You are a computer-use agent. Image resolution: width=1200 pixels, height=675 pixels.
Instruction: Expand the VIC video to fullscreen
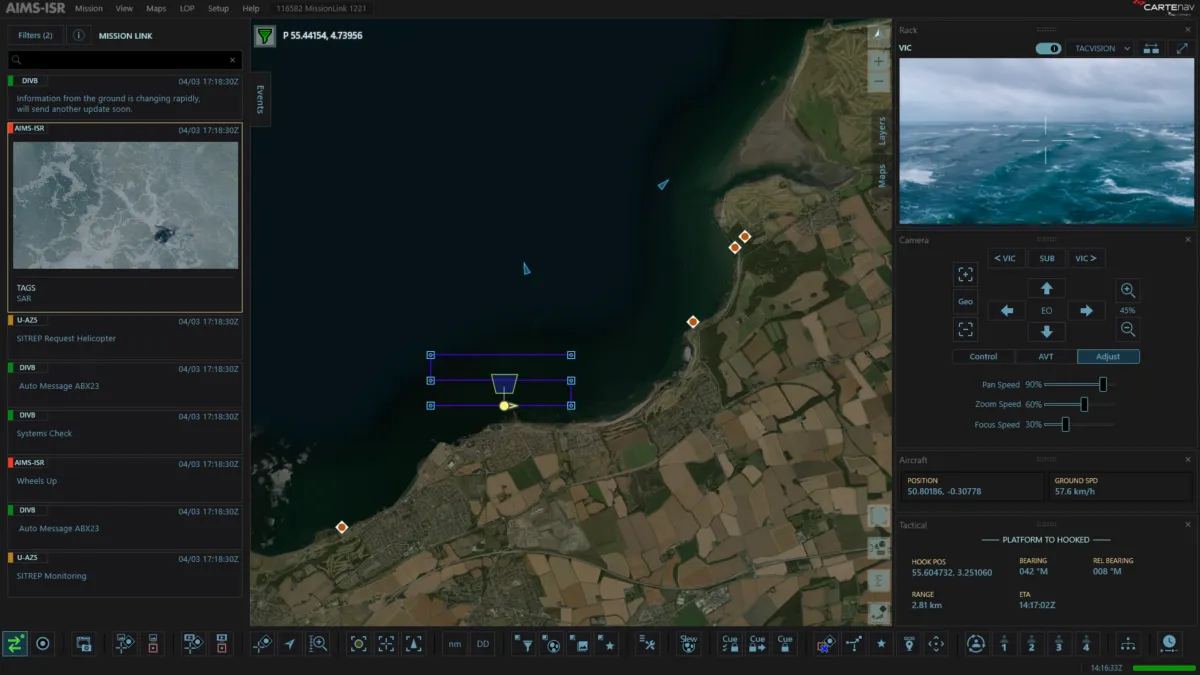coord(1182,48)
